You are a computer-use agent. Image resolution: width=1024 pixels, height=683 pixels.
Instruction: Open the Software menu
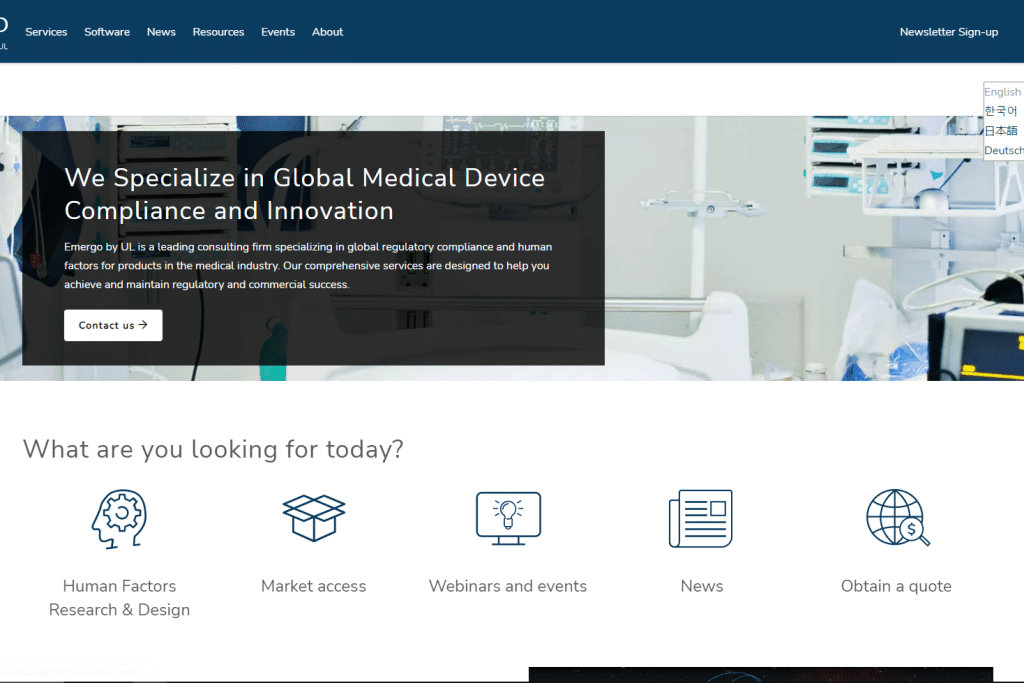click(107, 32)
